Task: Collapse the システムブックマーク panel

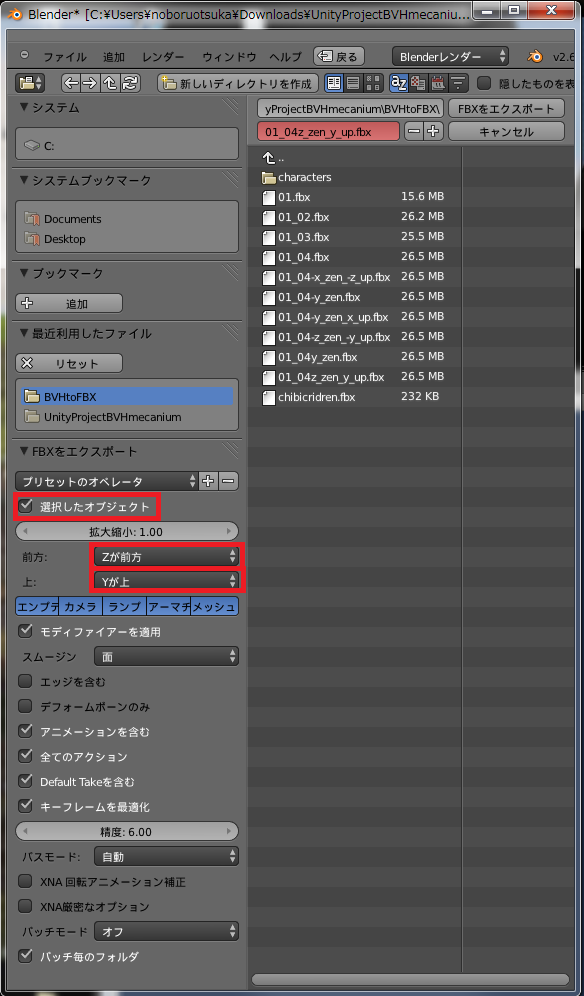Action: [25, 181]
